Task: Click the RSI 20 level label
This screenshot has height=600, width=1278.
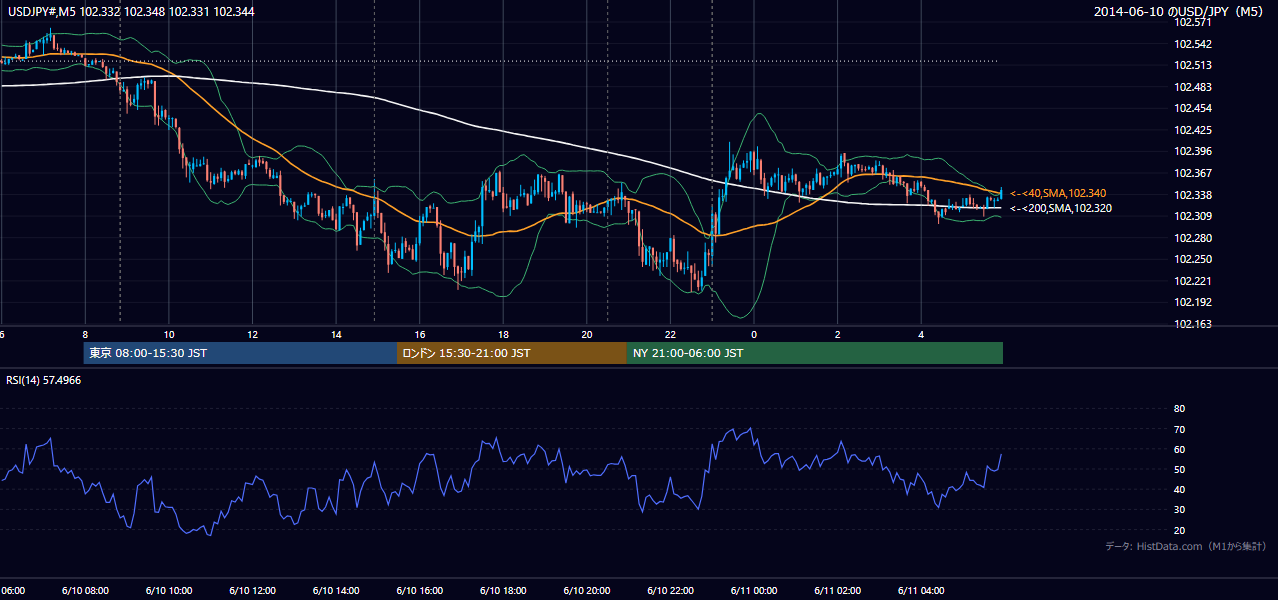Action: pos(1179,530)
